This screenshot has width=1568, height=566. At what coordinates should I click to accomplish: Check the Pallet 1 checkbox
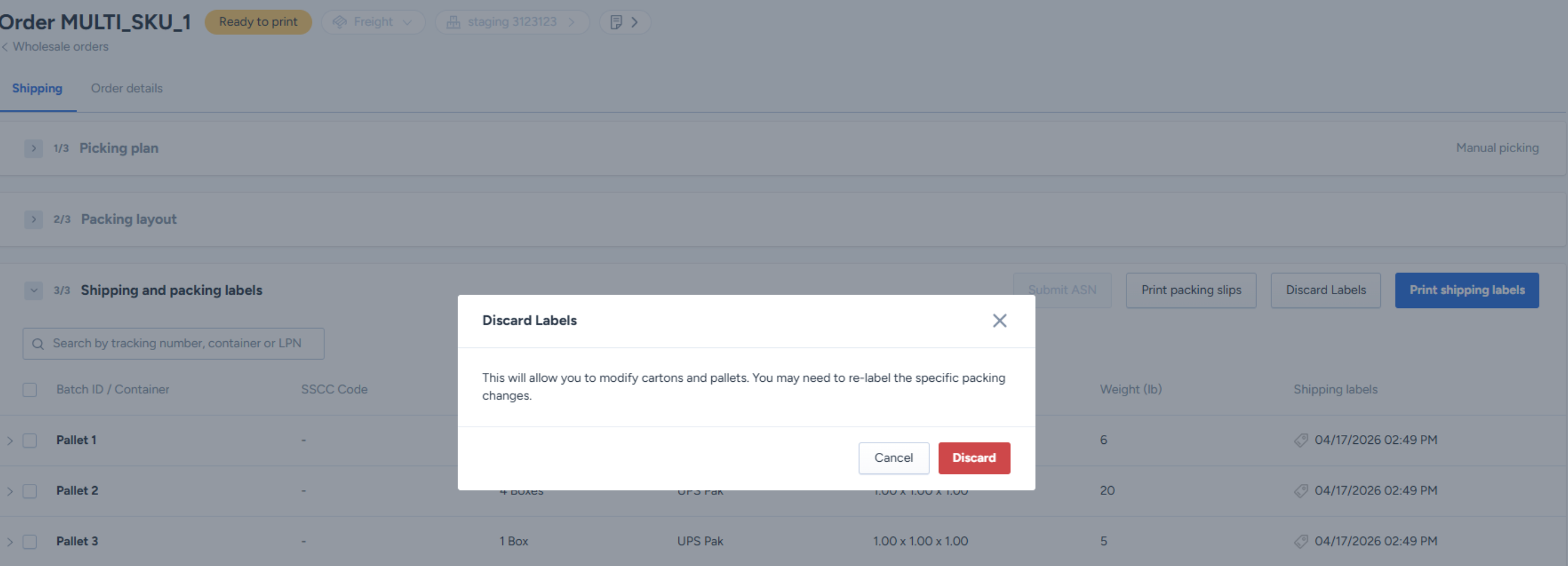(30, 440)
